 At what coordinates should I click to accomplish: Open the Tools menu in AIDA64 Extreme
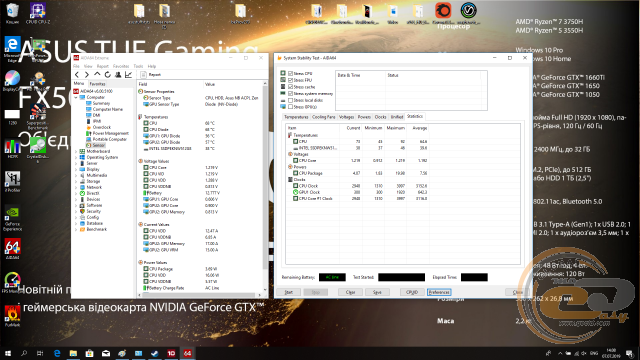tap(138, 66)
